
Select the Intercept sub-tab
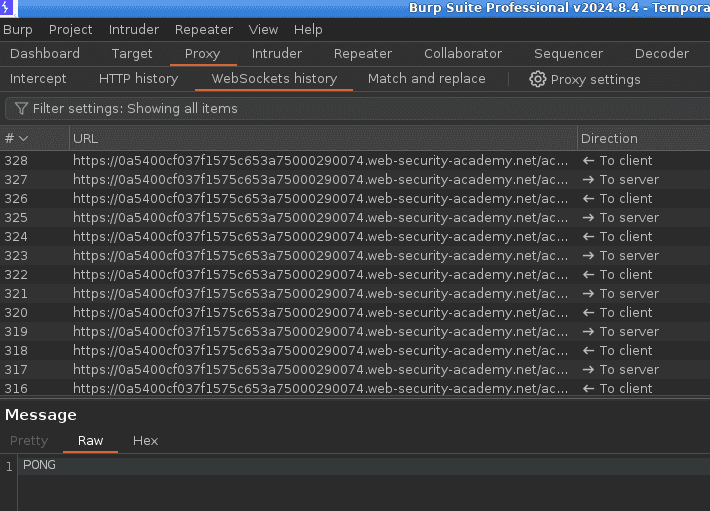tap(38, 79)
